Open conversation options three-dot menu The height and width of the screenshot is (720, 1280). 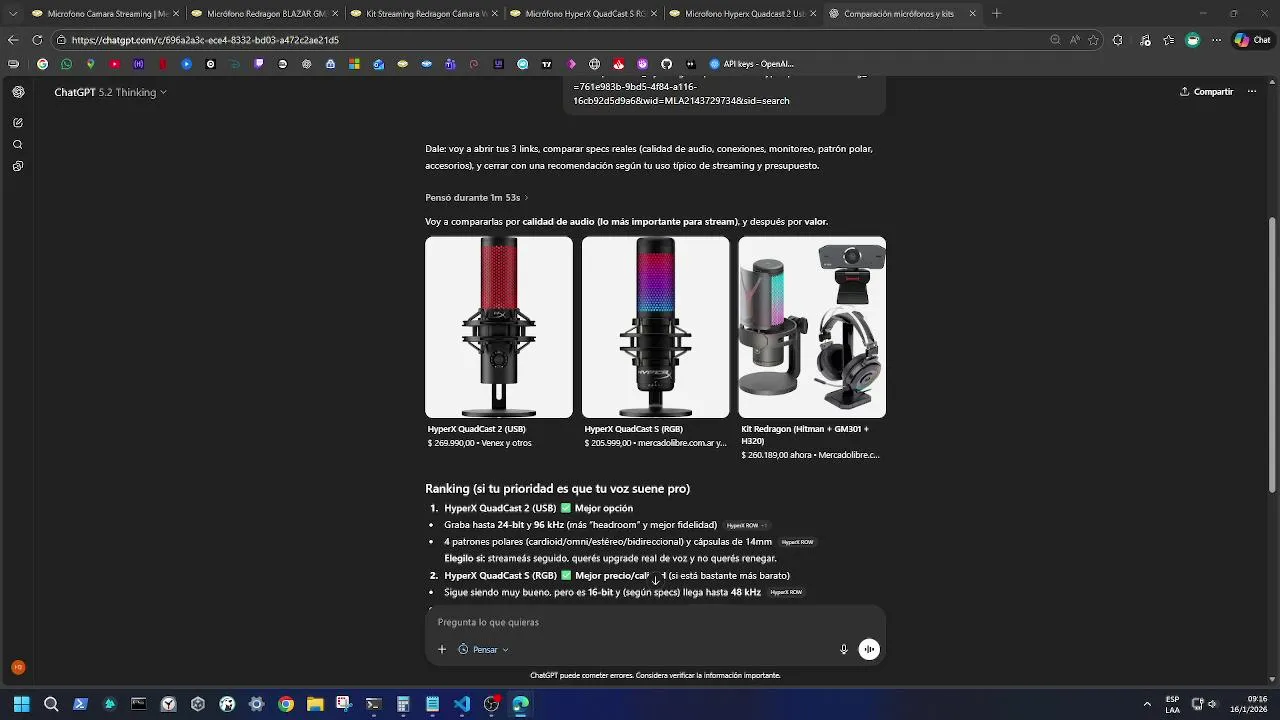1251,92
